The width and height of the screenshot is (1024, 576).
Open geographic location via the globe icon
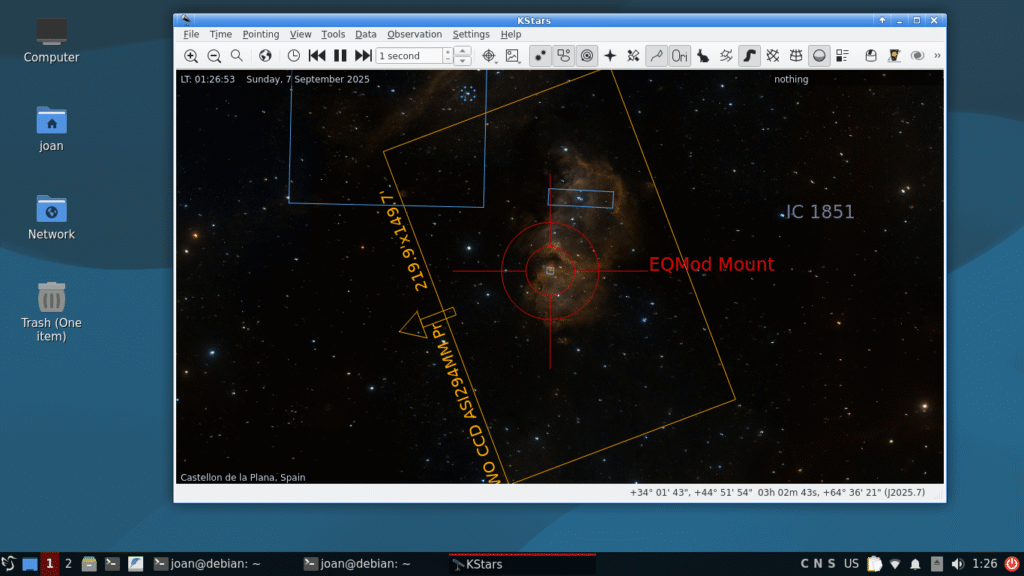pos(265,56)
